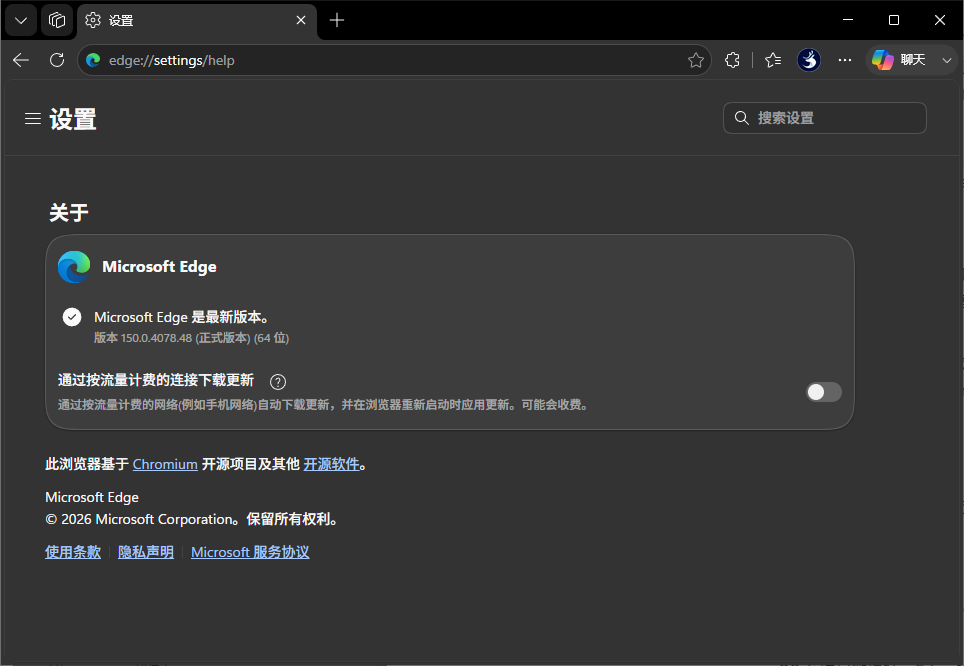Click the Edge logo in address bar
The width and height of the screenshot is (964, 666).
[93, 60]
